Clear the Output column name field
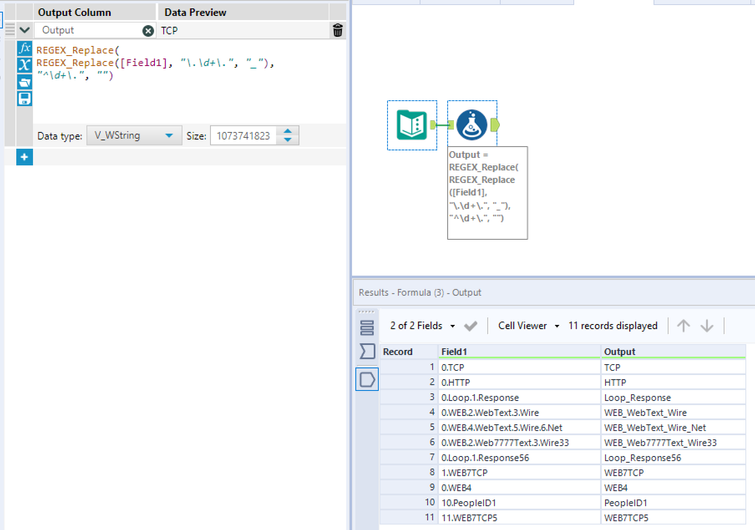The height and width of the screenshot is (530, 755). (148, 31)
